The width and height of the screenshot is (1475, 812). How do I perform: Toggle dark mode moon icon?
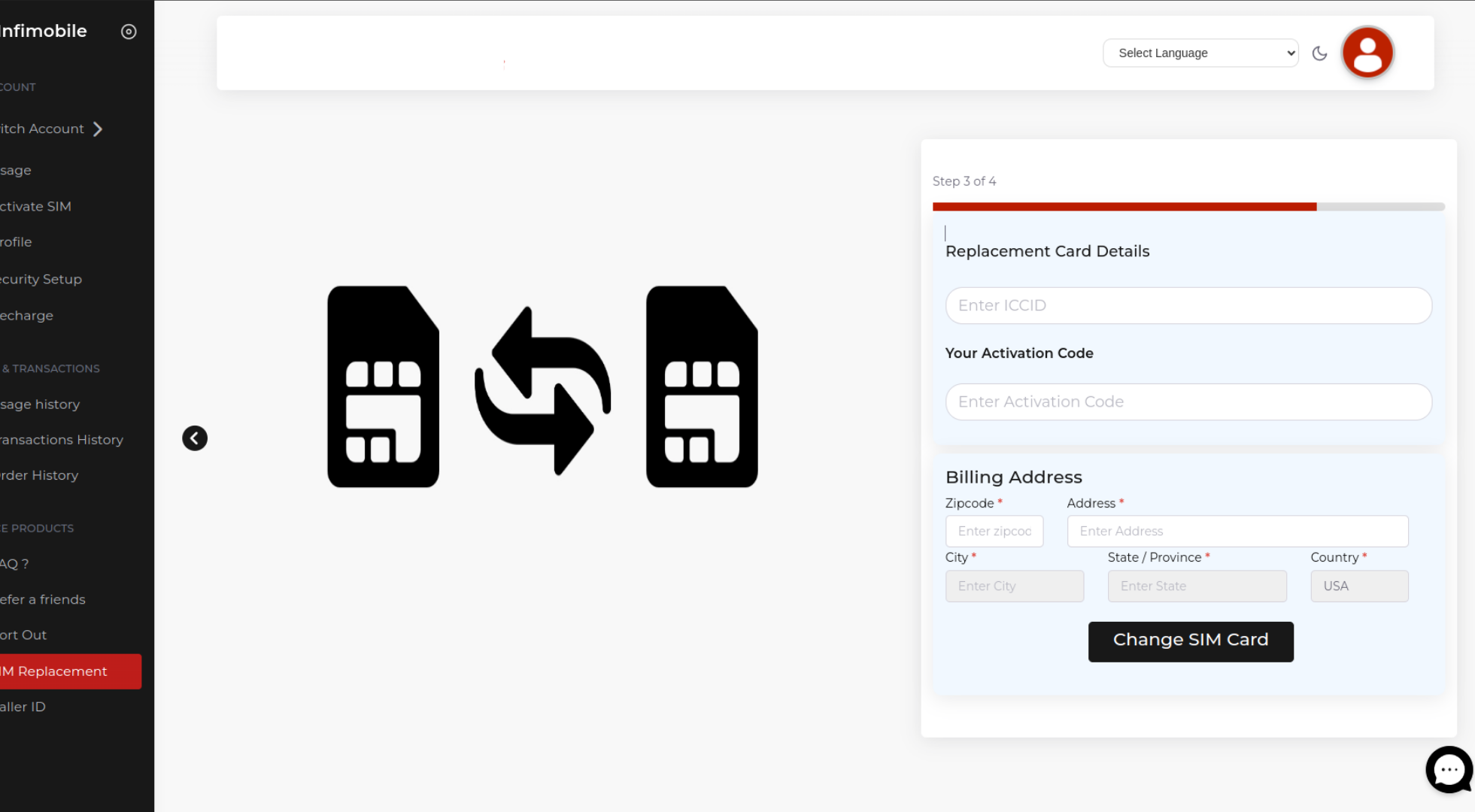pyautogui.click(x=1319, y=53)
